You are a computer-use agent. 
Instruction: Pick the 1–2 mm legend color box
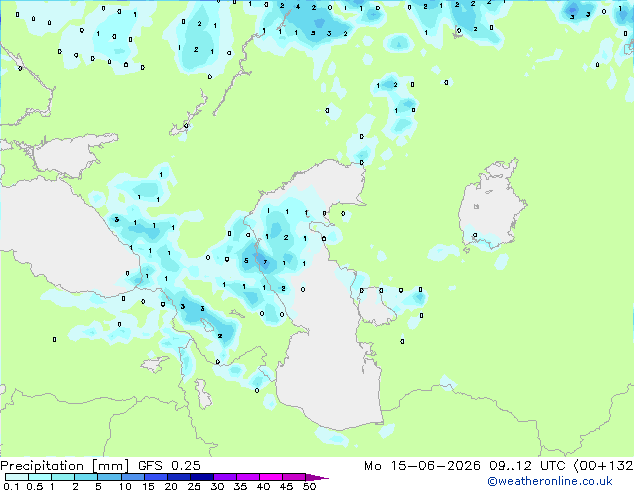pyautogui.click(x=63, y=477)
